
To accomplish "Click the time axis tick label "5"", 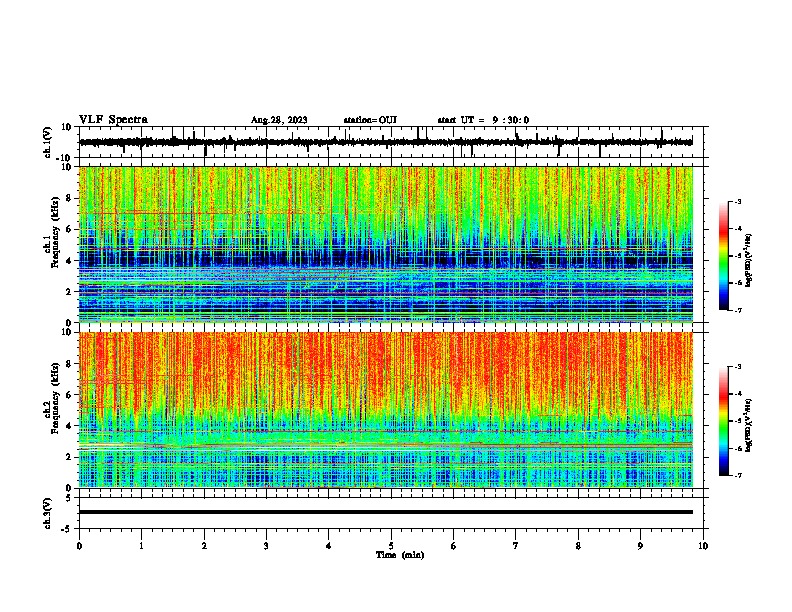I will pyautogui.click(x=391, y=546).
